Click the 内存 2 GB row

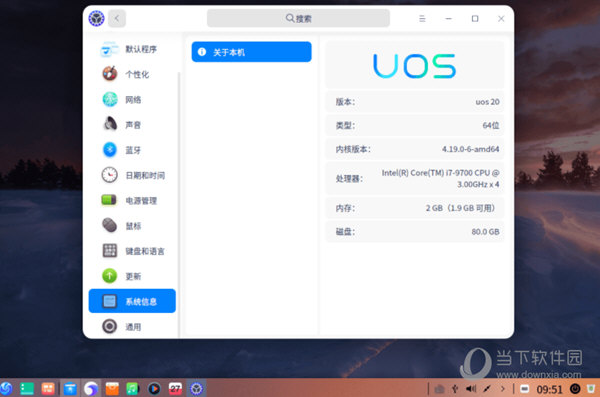pyautogui.click(x=414, y=208)
